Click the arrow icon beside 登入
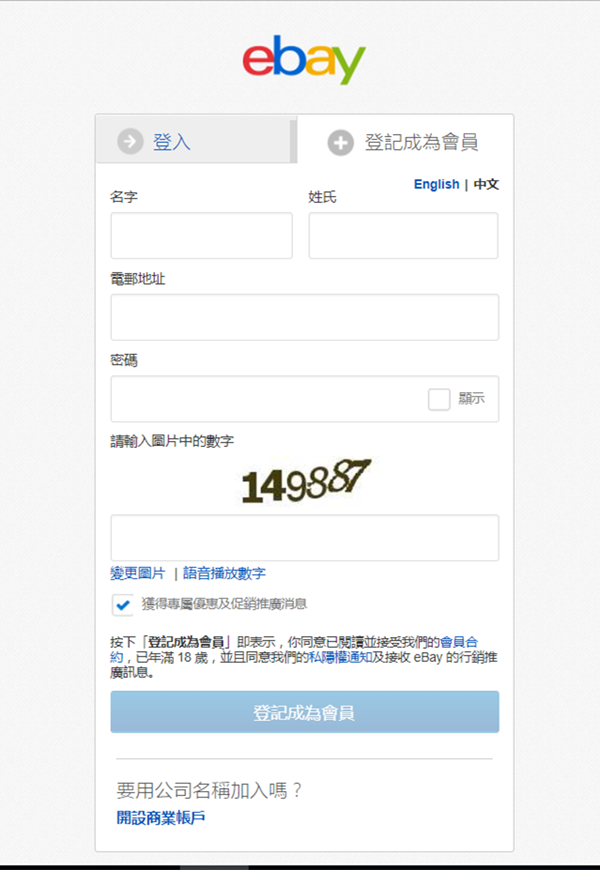Screen dimensions: 600x870 [130, 141]
